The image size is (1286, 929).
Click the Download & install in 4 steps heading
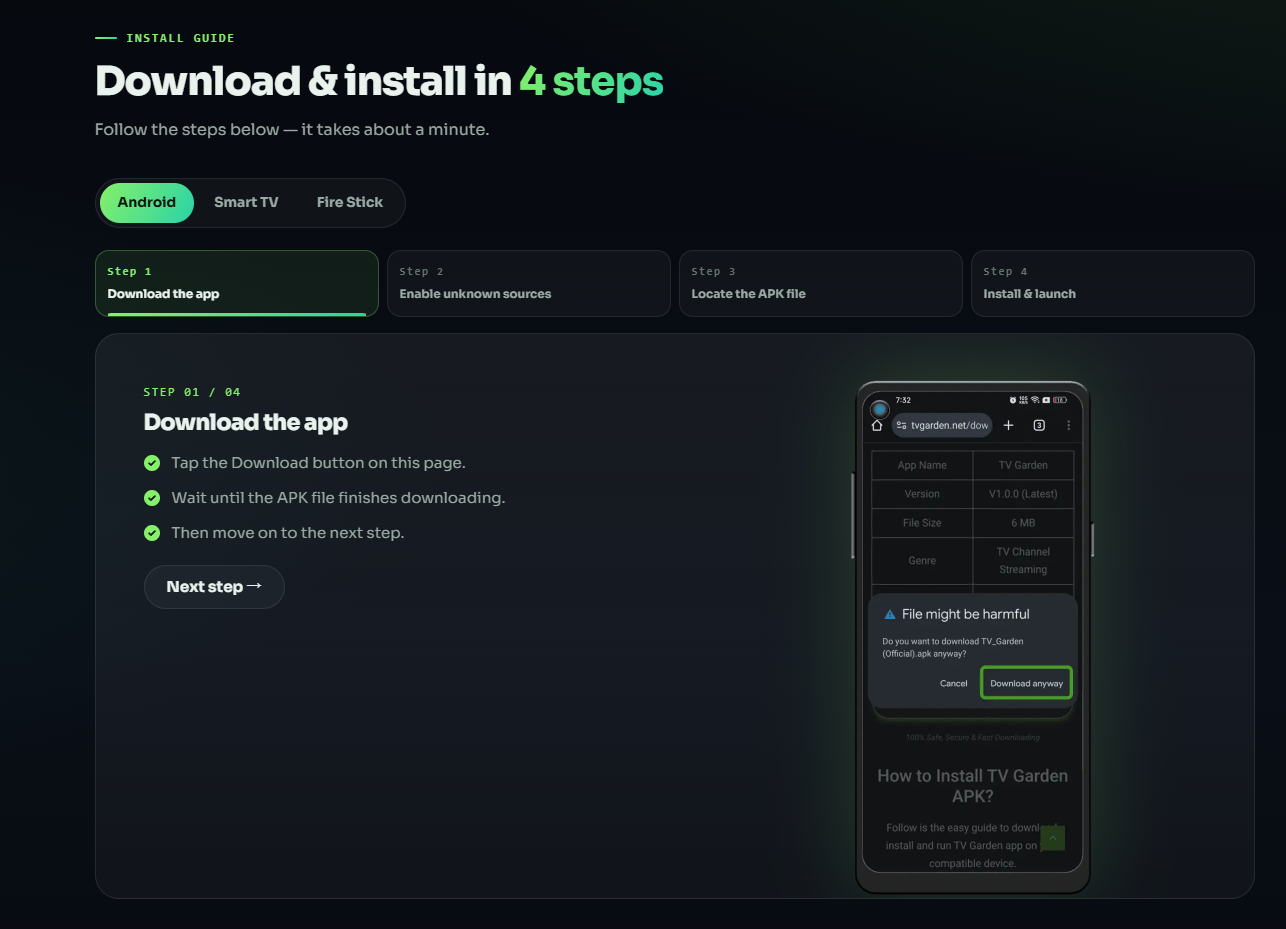click(379, 82)
